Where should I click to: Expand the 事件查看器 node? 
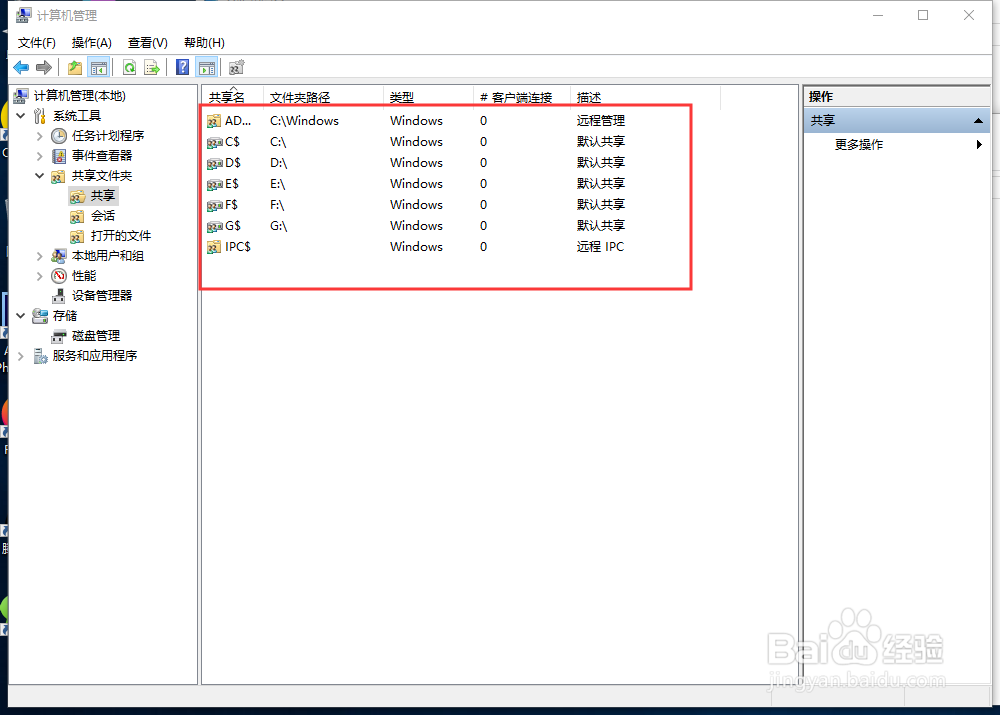40,156
